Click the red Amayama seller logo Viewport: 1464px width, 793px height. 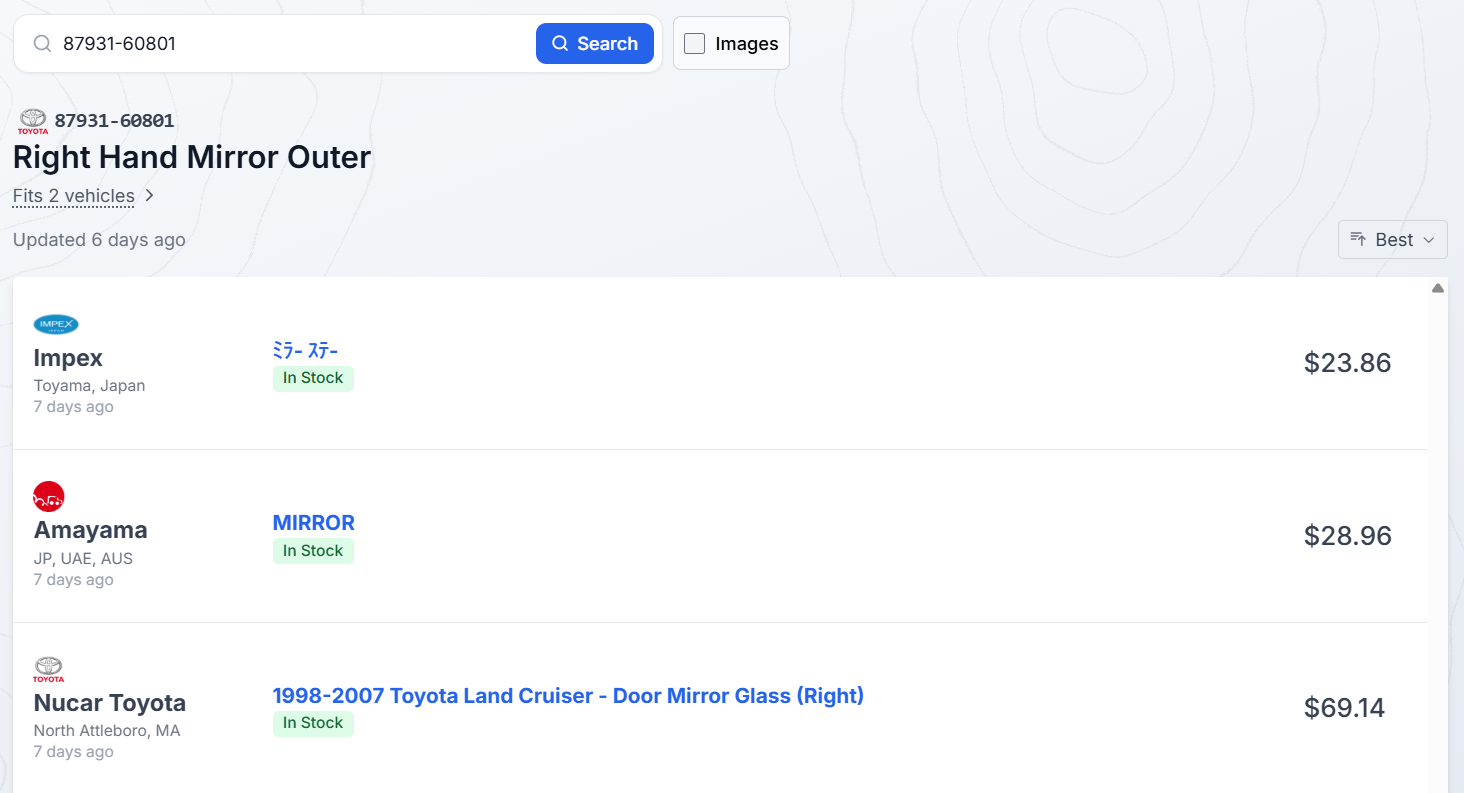tap(49, 496)
